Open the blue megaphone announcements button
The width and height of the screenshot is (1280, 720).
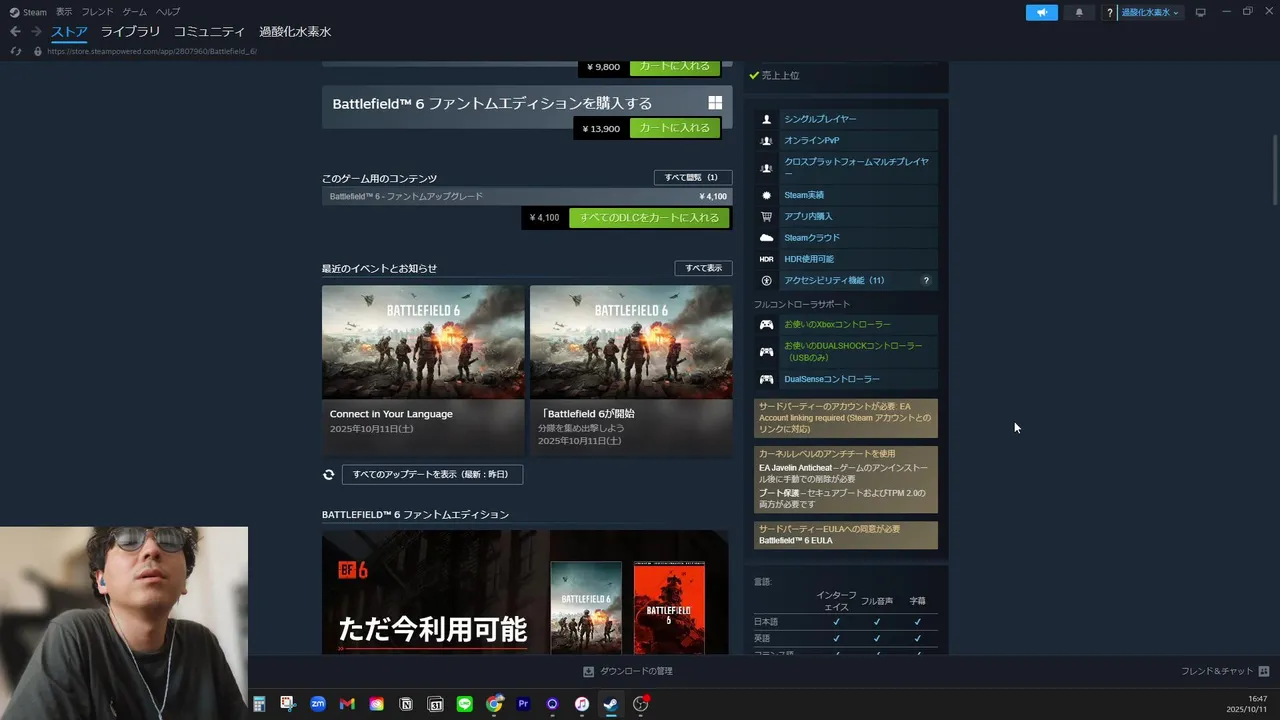(1041, 12)
